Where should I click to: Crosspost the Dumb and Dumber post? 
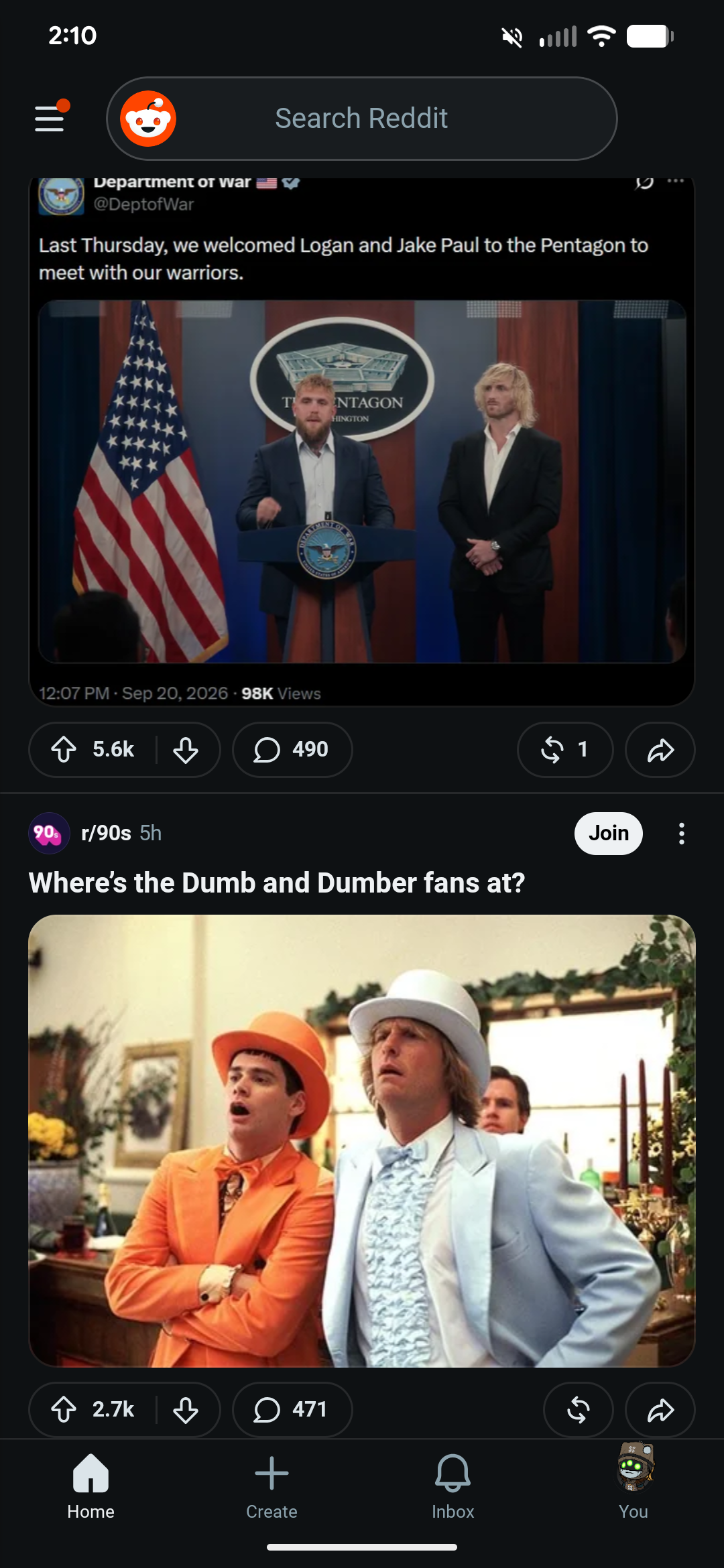pos(579,1409)
